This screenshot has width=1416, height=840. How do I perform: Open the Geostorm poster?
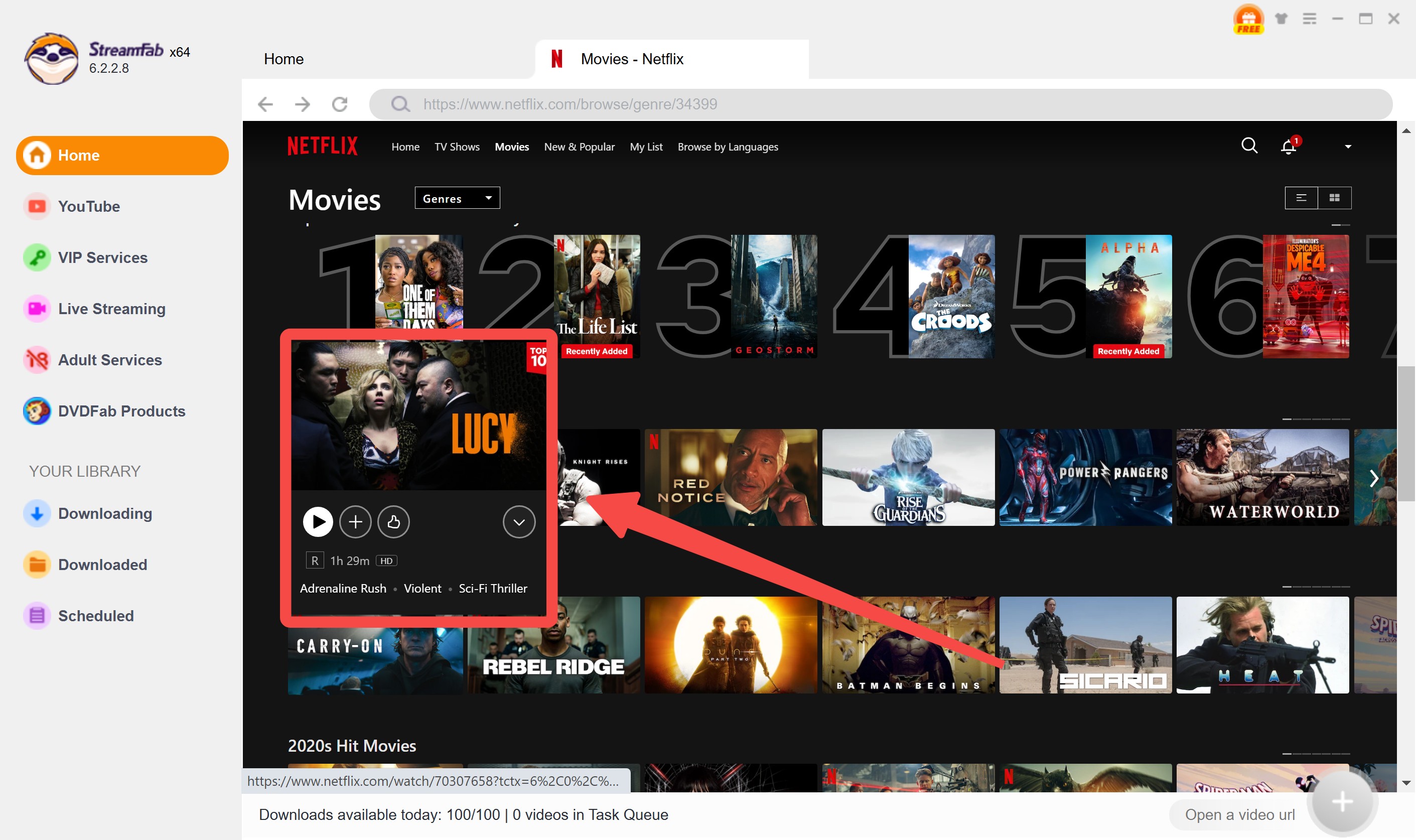point(774,297)
